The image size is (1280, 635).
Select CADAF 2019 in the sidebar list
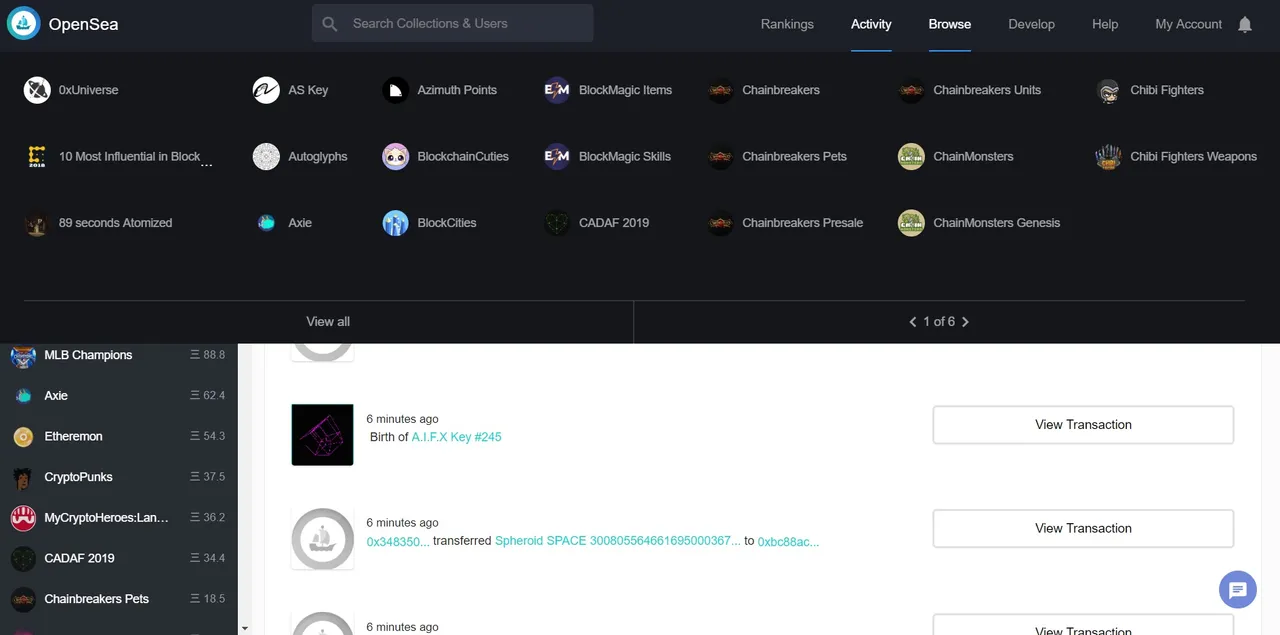[118, 558]
